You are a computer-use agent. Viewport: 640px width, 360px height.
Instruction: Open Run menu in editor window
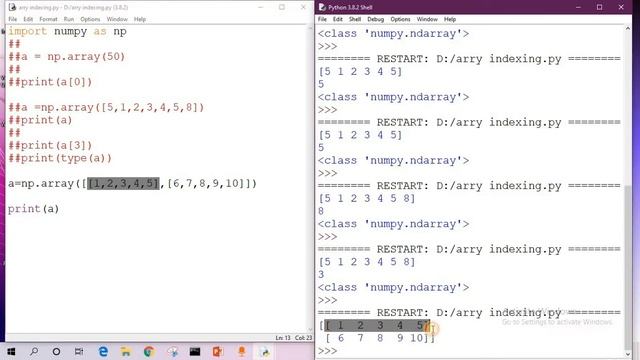(69, 19)
